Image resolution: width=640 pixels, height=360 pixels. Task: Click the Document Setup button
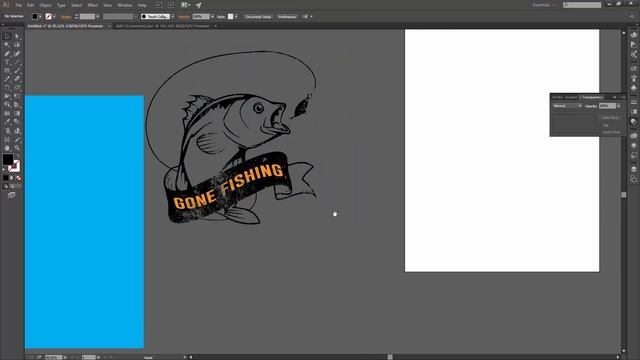click(258, 17)
